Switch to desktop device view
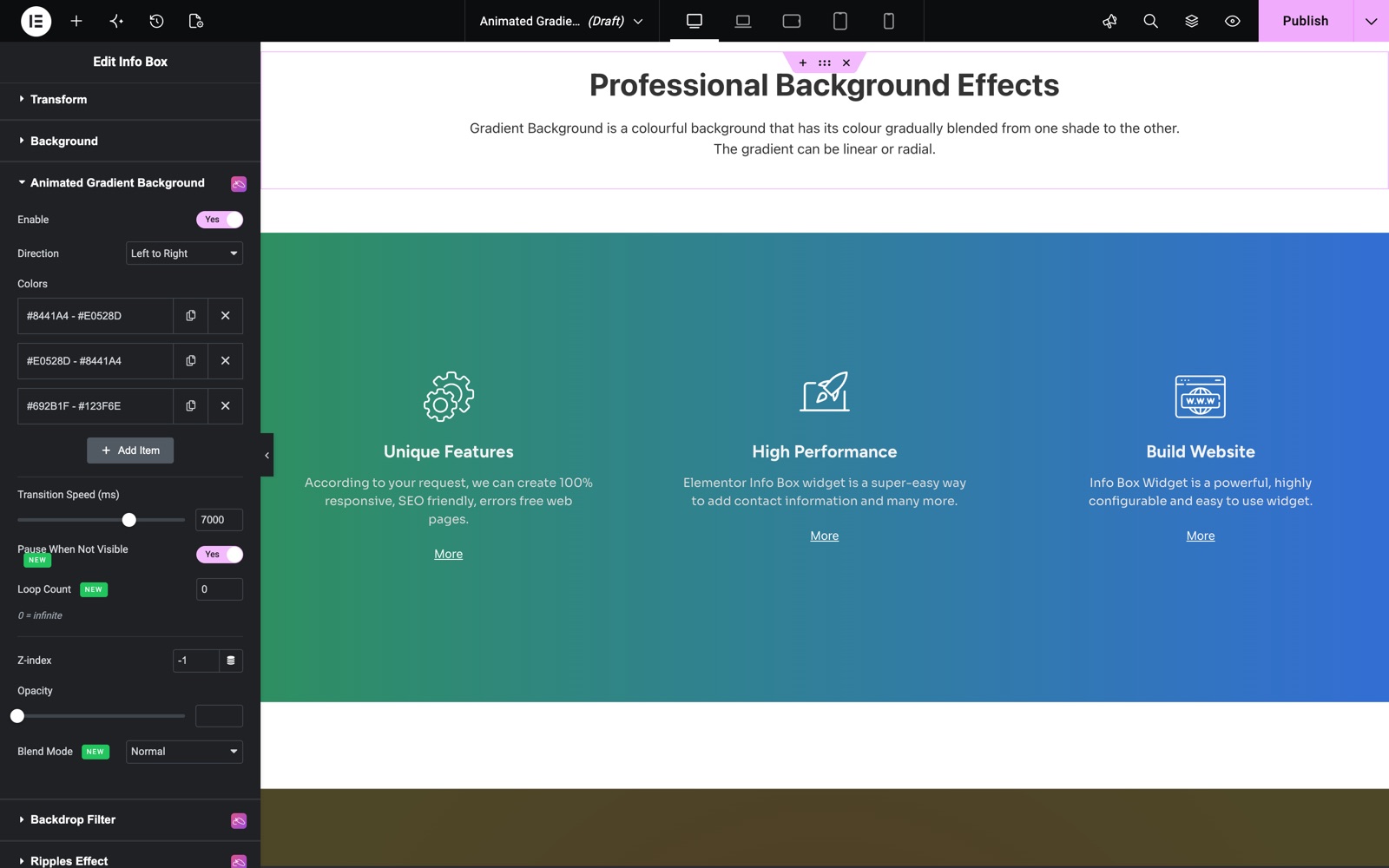1389x868 pixels. pos(694,21)
